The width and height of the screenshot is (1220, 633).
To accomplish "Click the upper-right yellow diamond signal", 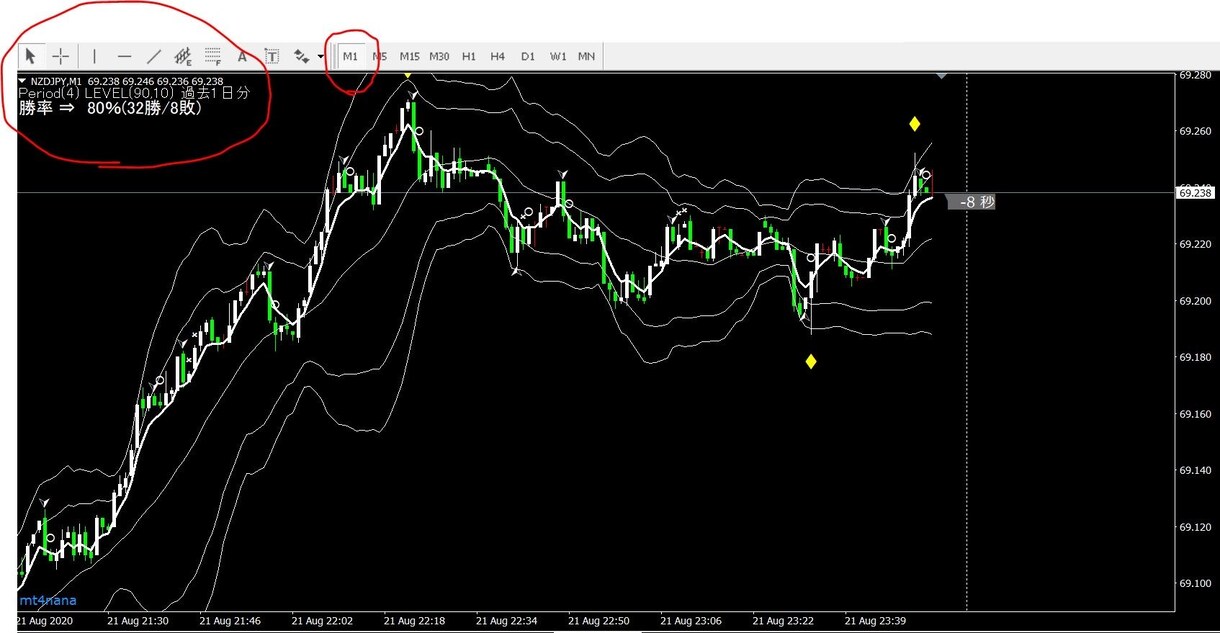I will pos(914,124).
